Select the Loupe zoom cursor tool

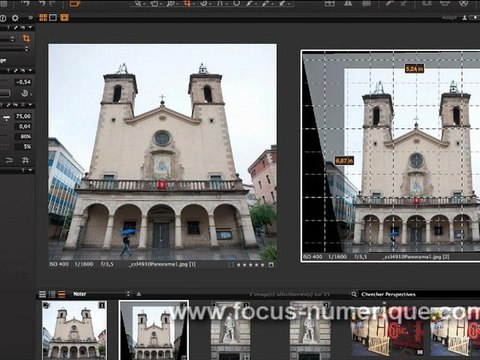pos(171,3)
